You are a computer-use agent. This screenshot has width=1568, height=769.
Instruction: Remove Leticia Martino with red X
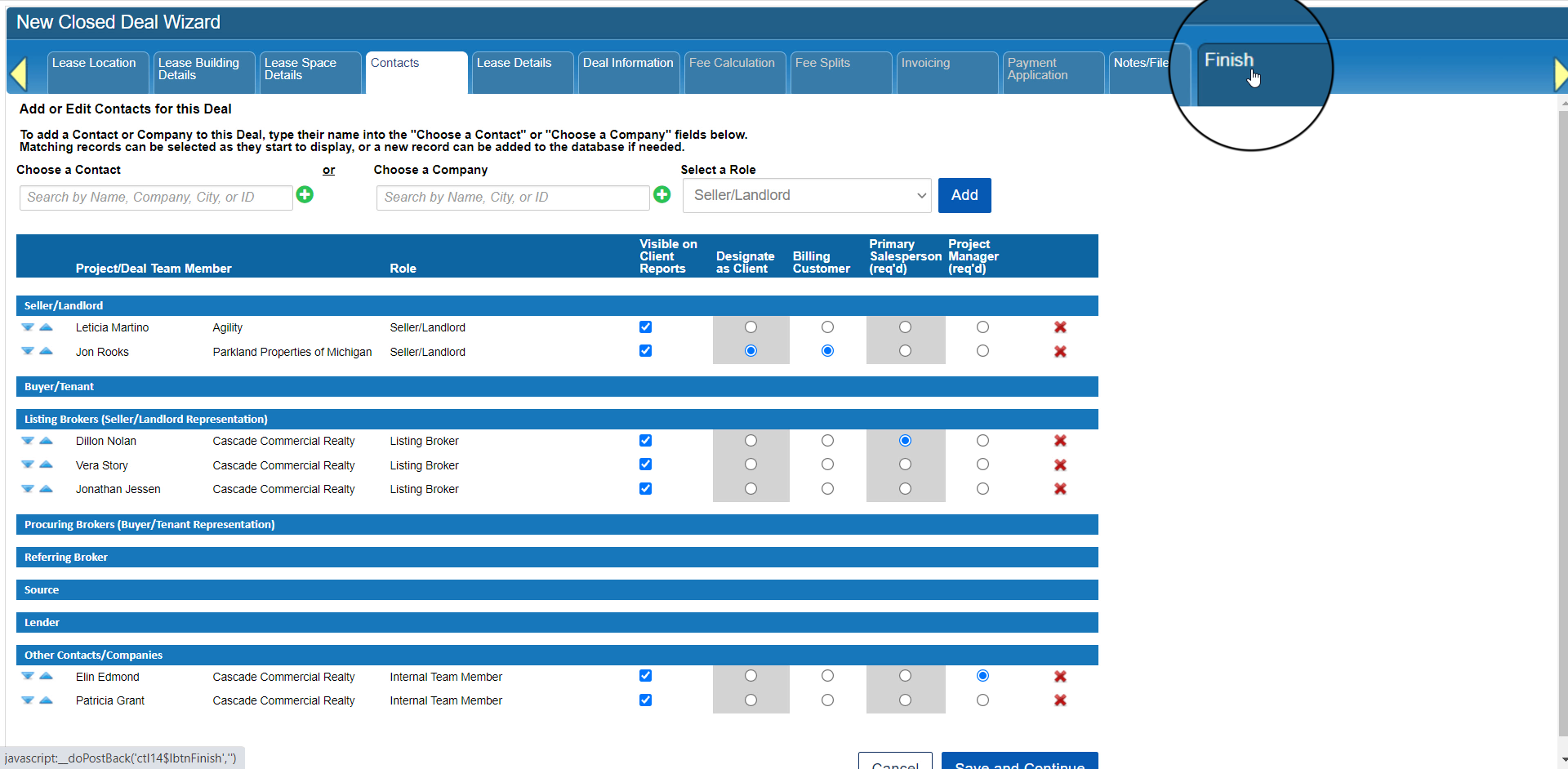[x=1060, y=327]
